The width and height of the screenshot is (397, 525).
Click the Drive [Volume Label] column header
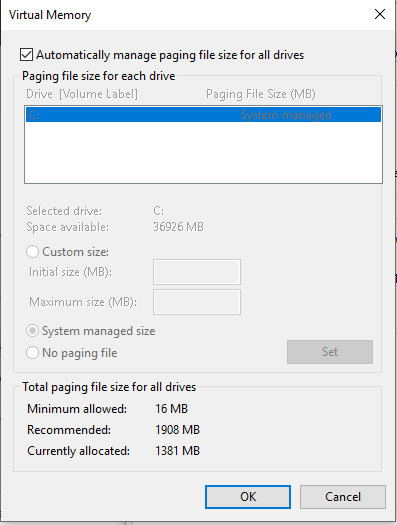(82, 94)
